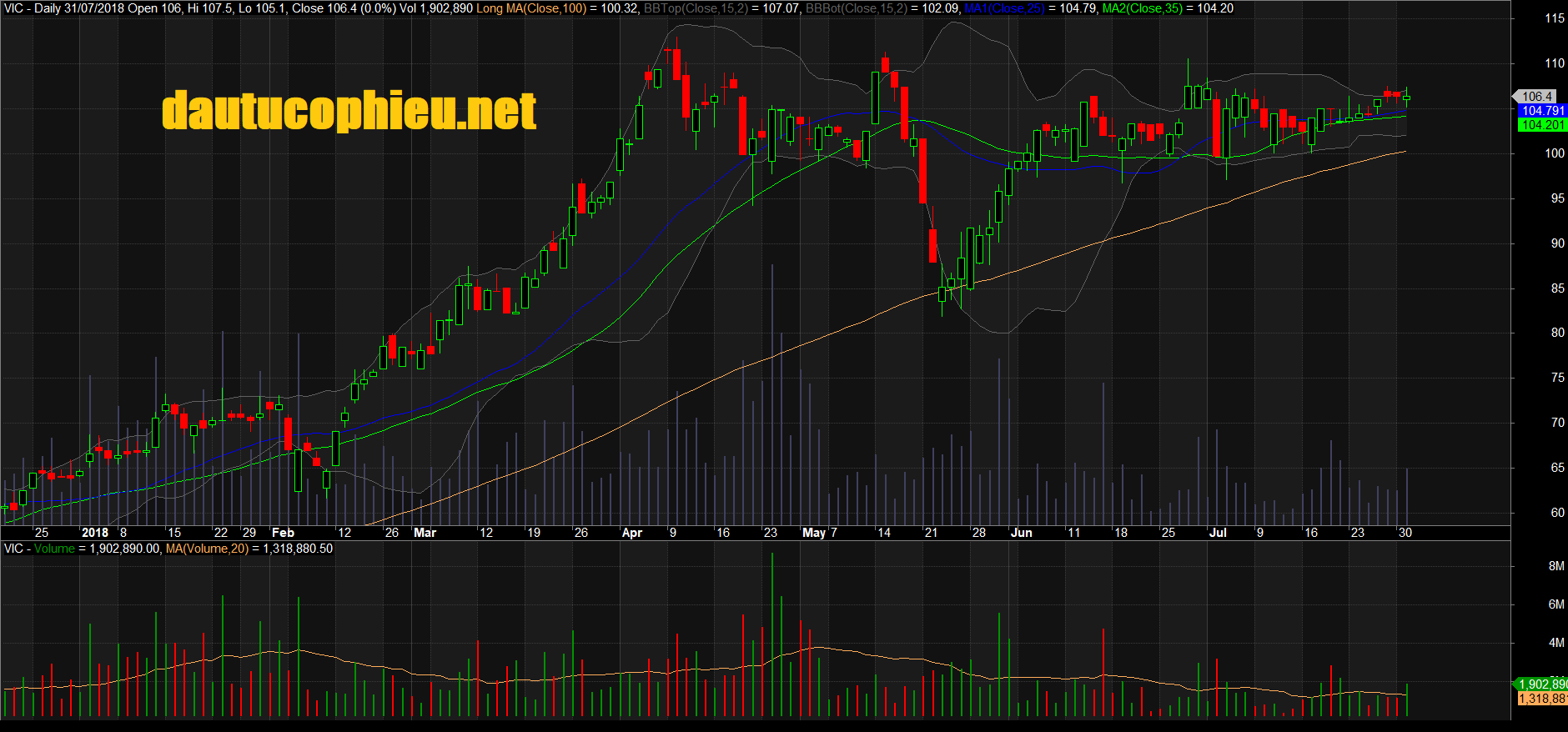Viewport: 1568px width, 732px height.
Task: Click the green 1,902,890 volume tag
Action: point(1542,684)
